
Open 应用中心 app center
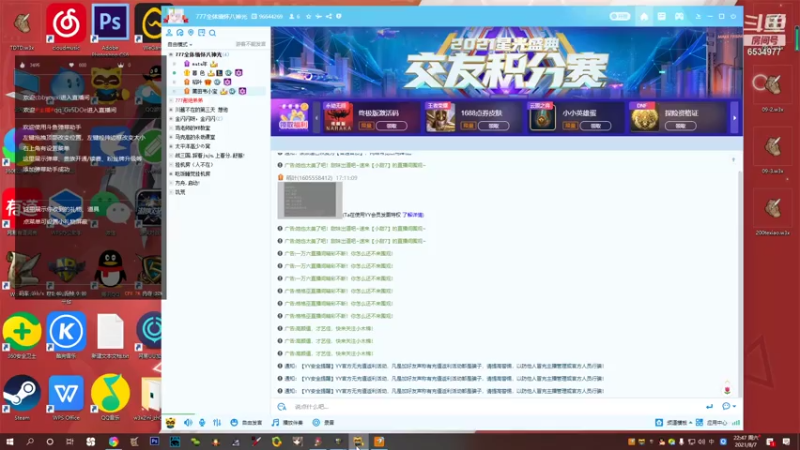coord(711,422)
